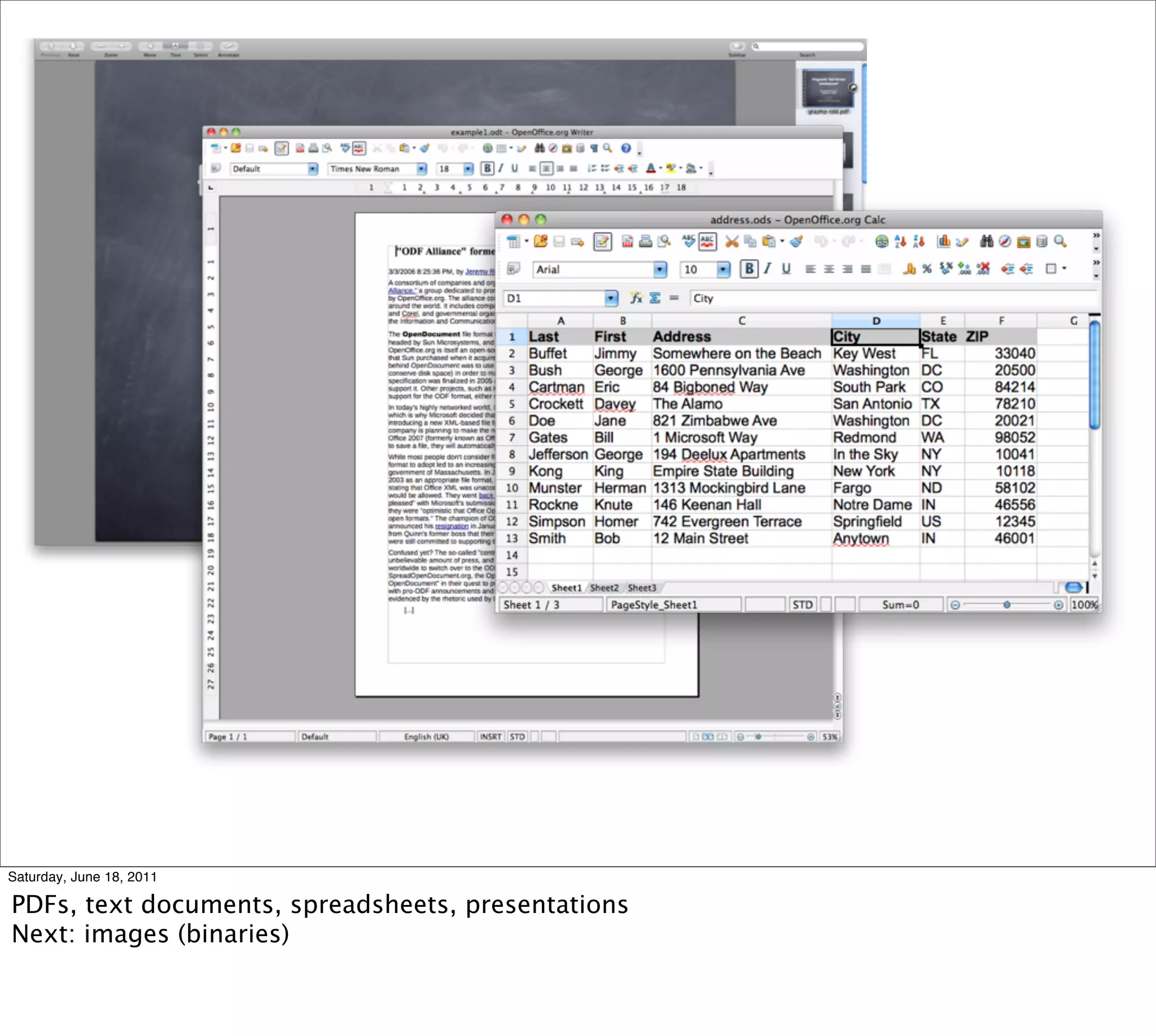
Task: Sort Ascending using A-Z icon in Calc
Action: 900,242
